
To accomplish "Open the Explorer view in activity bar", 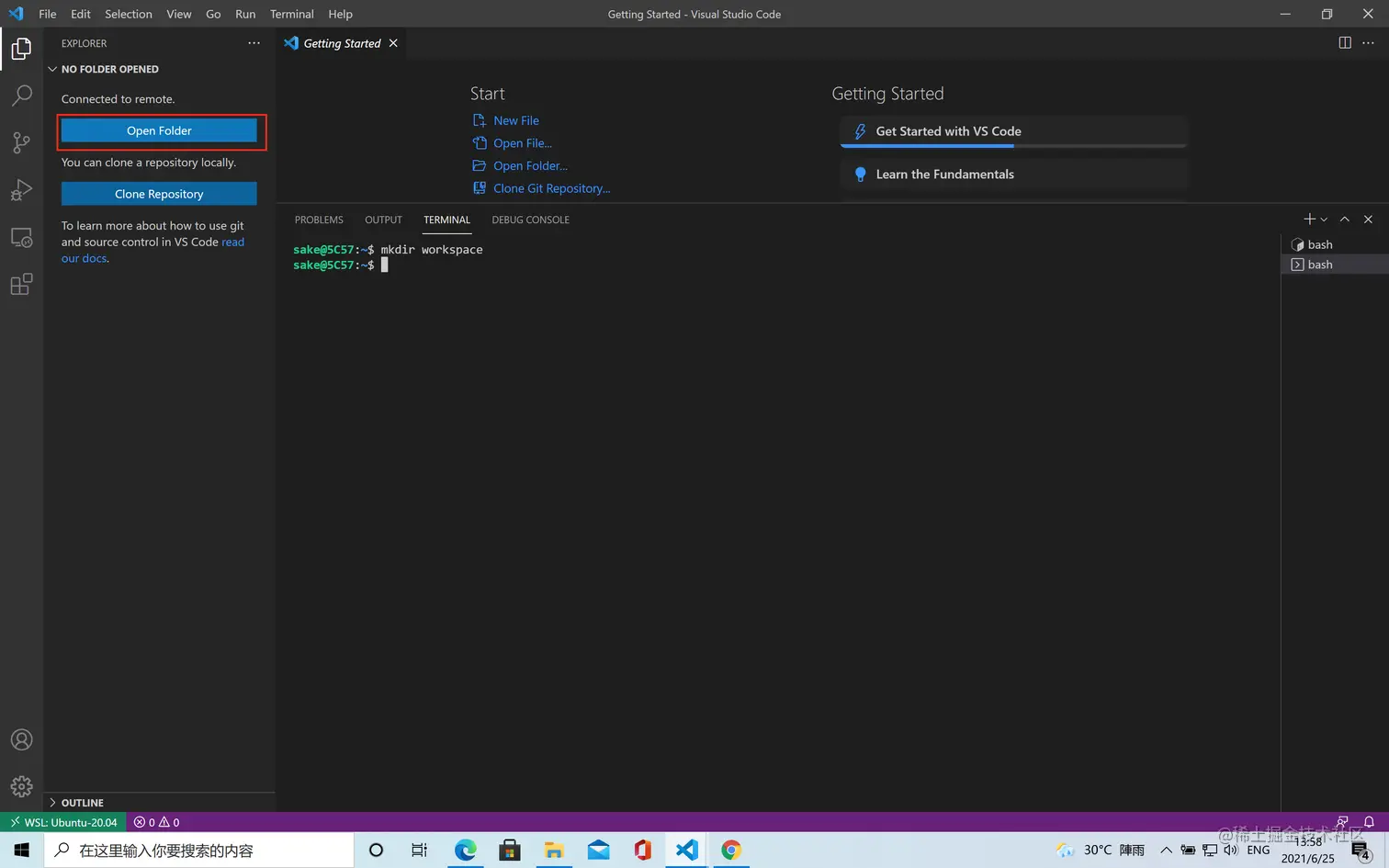I will 21,49.
